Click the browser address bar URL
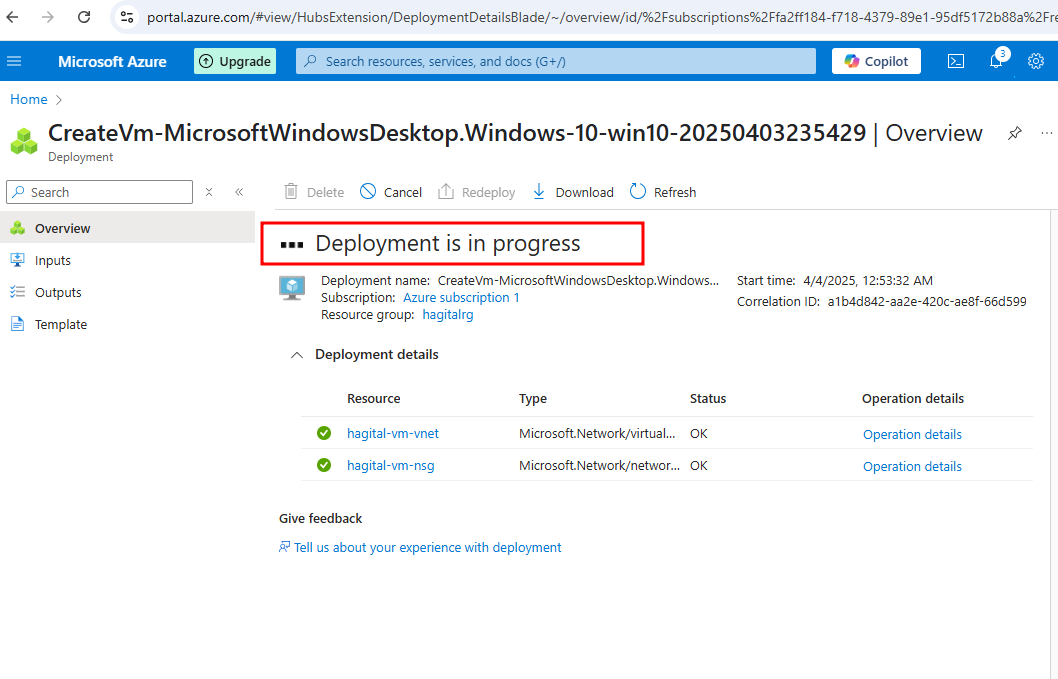Screen dimensions: 1058x679 [x=601, y=17]
